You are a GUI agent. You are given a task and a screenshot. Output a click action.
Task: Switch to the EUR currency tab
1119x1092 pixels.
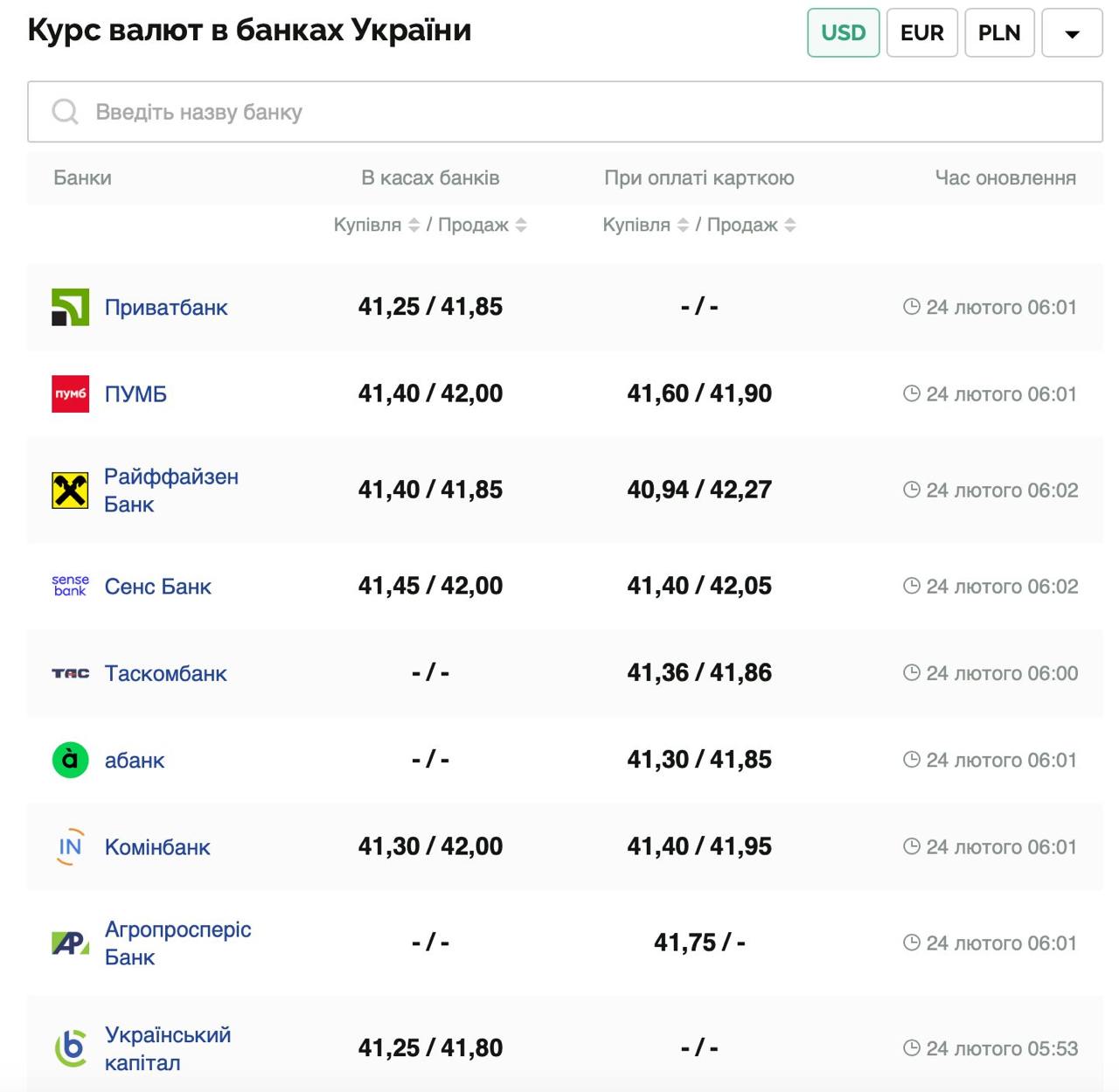pyautogui.click(x=921, y=33)
